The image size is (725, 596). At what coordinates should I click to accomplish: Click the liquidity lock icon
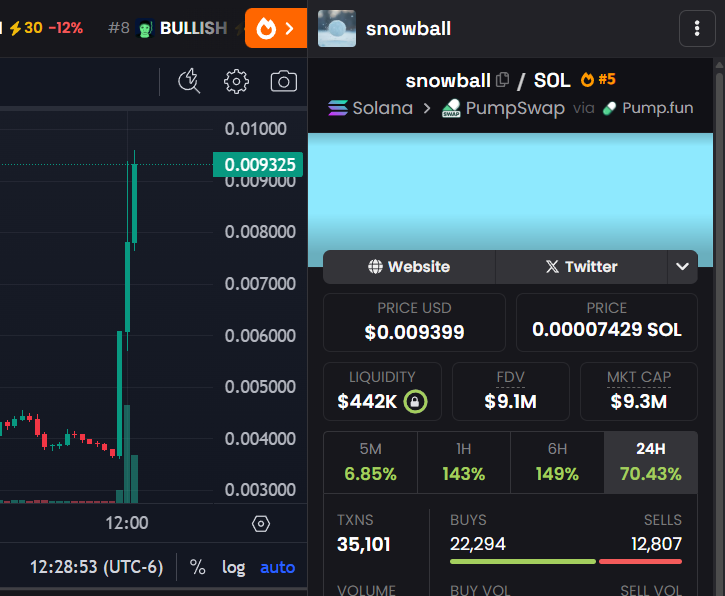click(x=415, y=401)
